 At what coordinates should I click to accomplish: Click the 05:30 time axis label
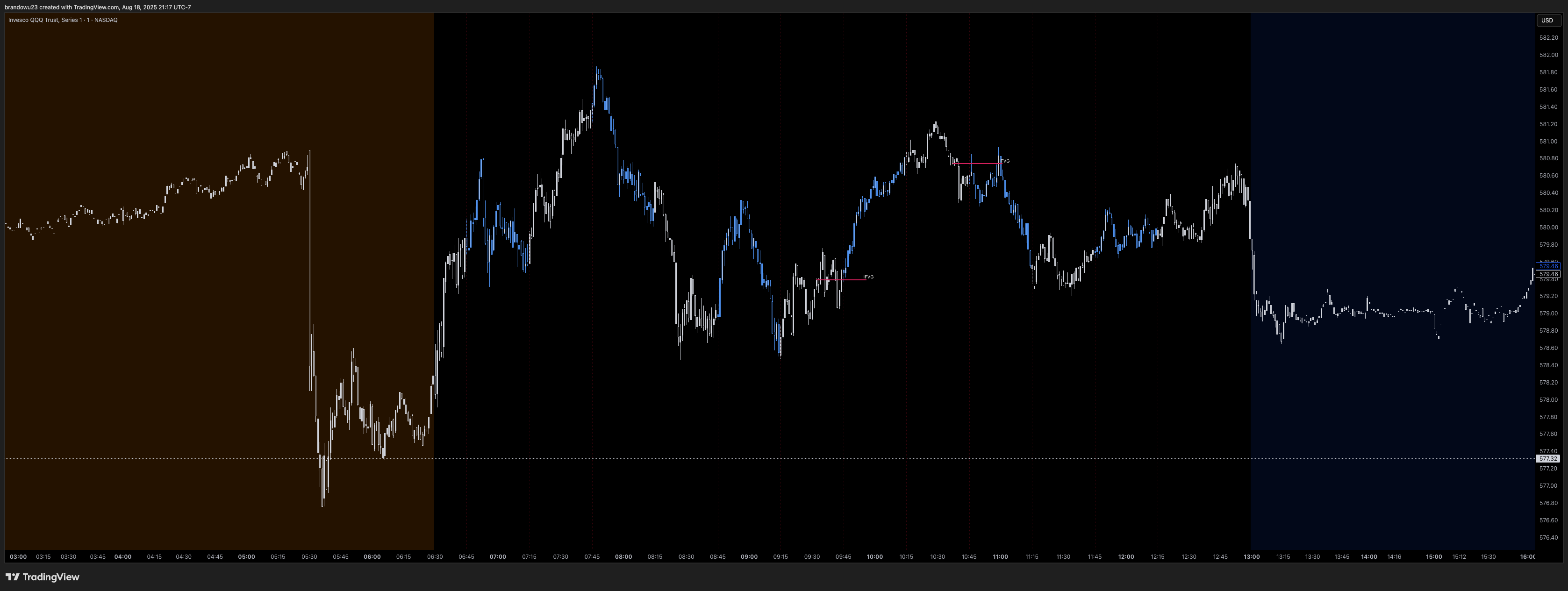click(x=309, y=557)
